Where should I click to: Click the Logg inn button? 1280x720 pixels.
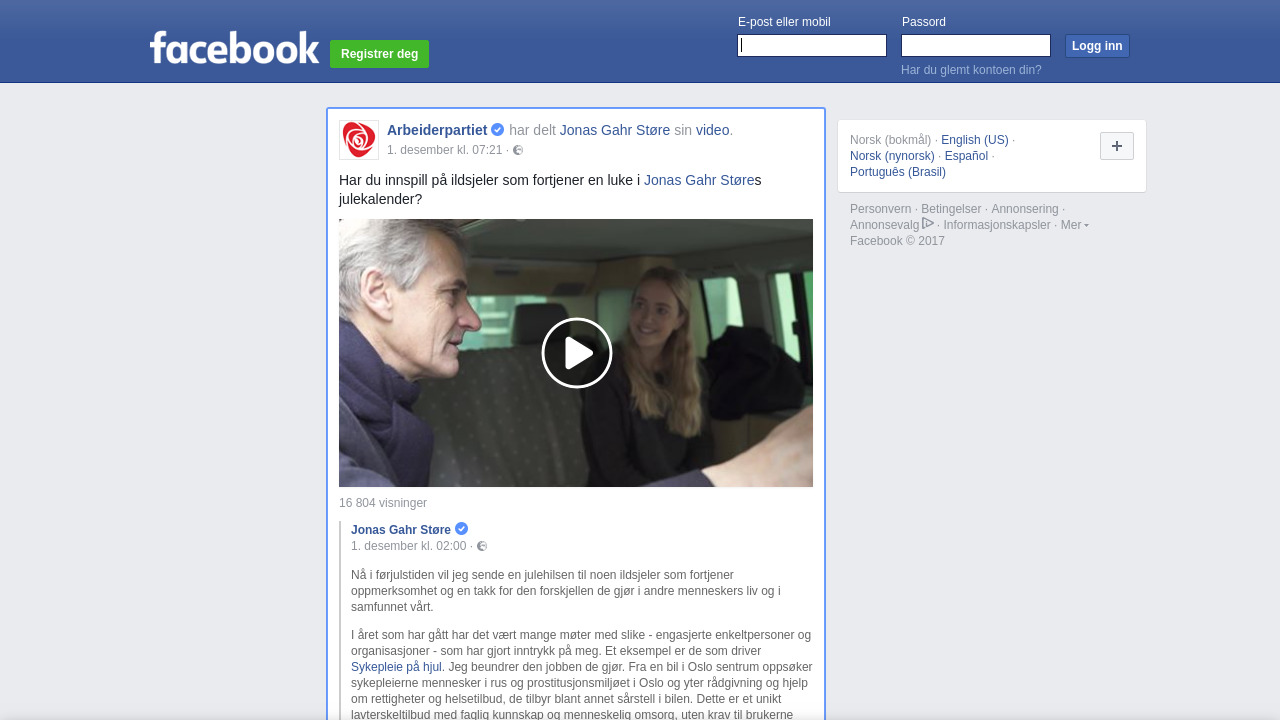coord(1097,46)
